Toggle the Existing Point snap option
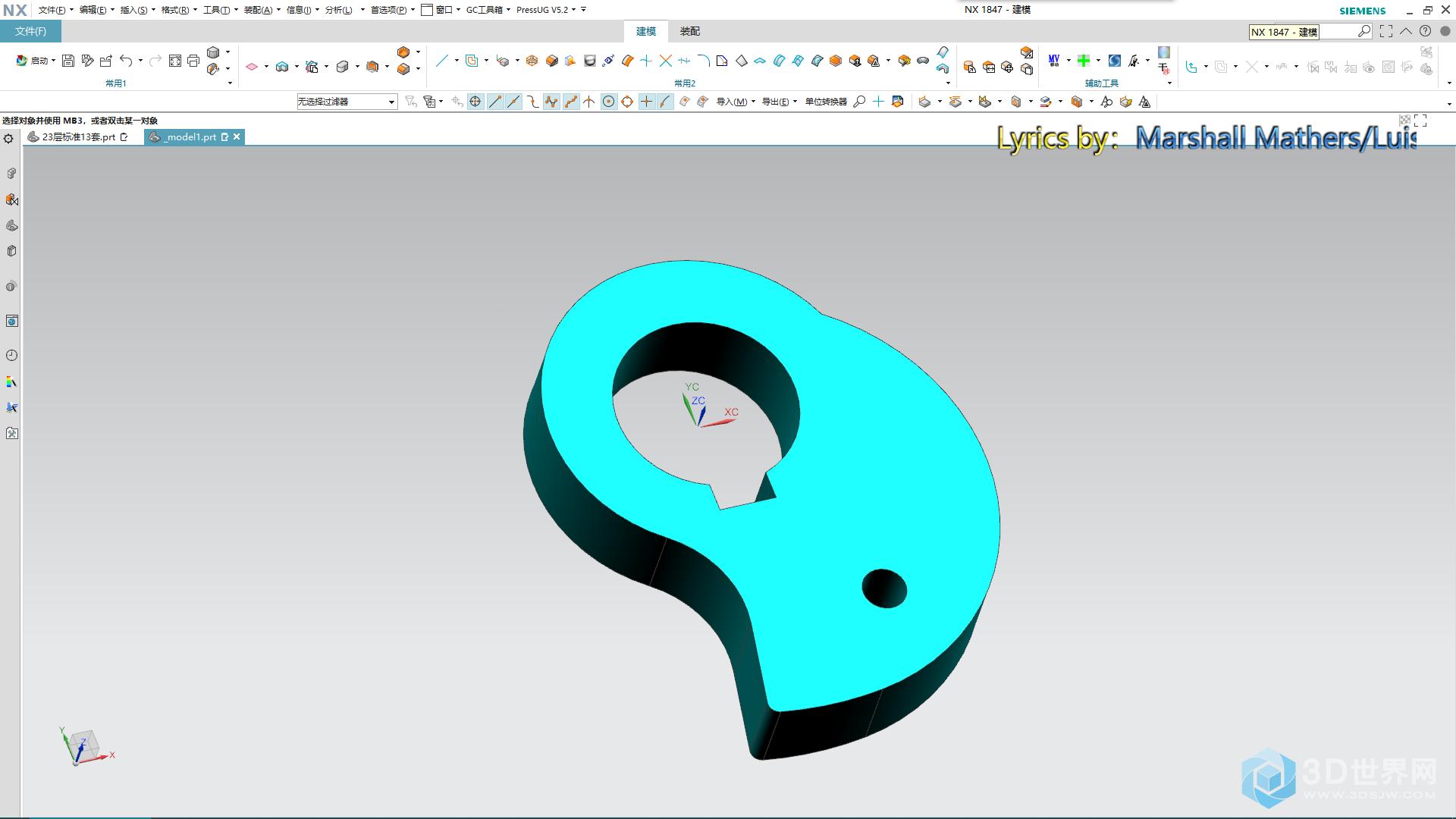1456x819 pixels. [x=646, y=102]
